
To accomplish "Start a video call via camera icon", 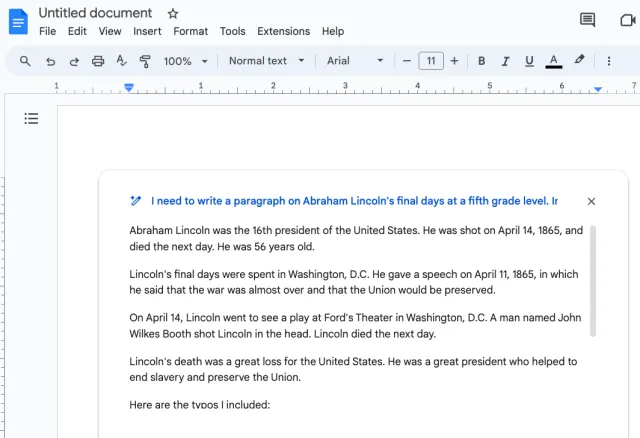I will pyautogui.click(x=628, y=20).
